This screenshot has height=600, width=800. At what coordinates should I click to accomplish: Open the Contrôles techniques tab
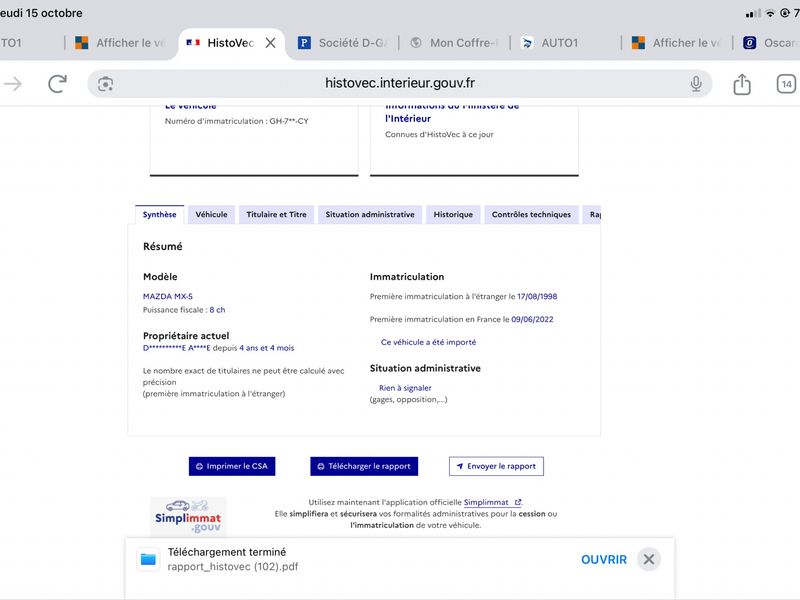(531, 215)
